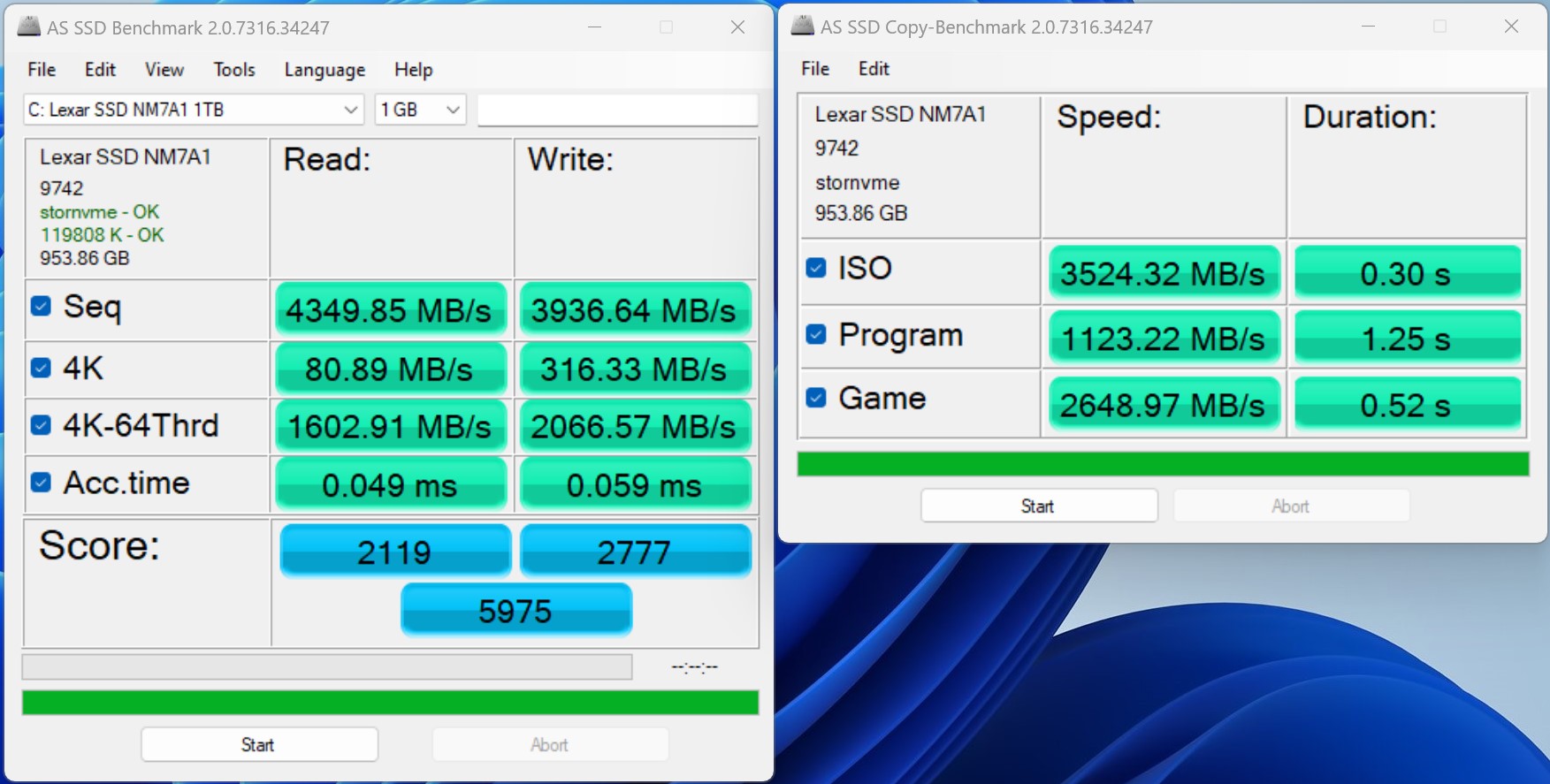This screenshot has width=1550, height=784.
Task: Click the green progress bar in AS SSD Benchmark
Action: tap(390, 703)
